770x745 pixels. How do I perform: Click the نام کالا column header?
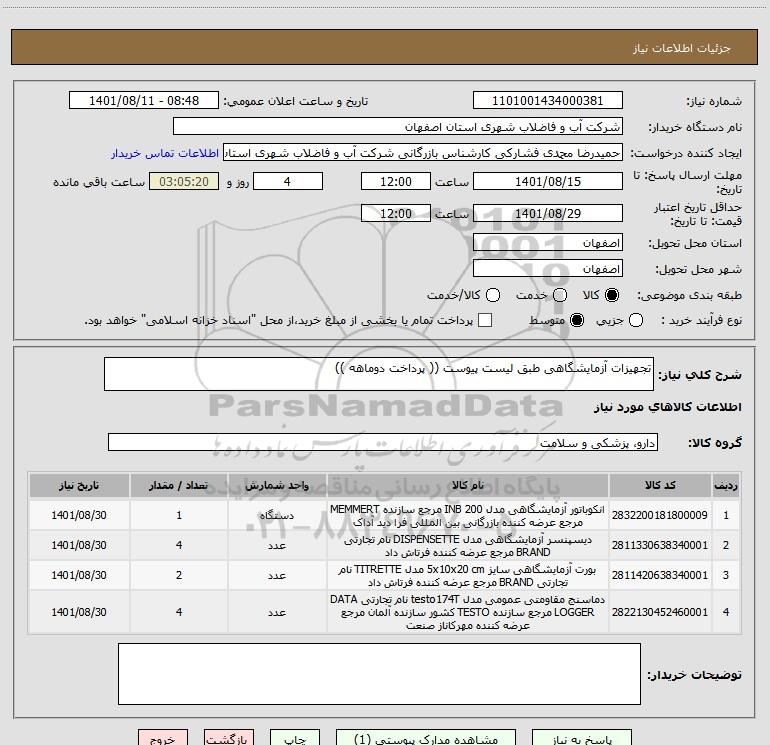pyautogui.click(x=468, y=486)
